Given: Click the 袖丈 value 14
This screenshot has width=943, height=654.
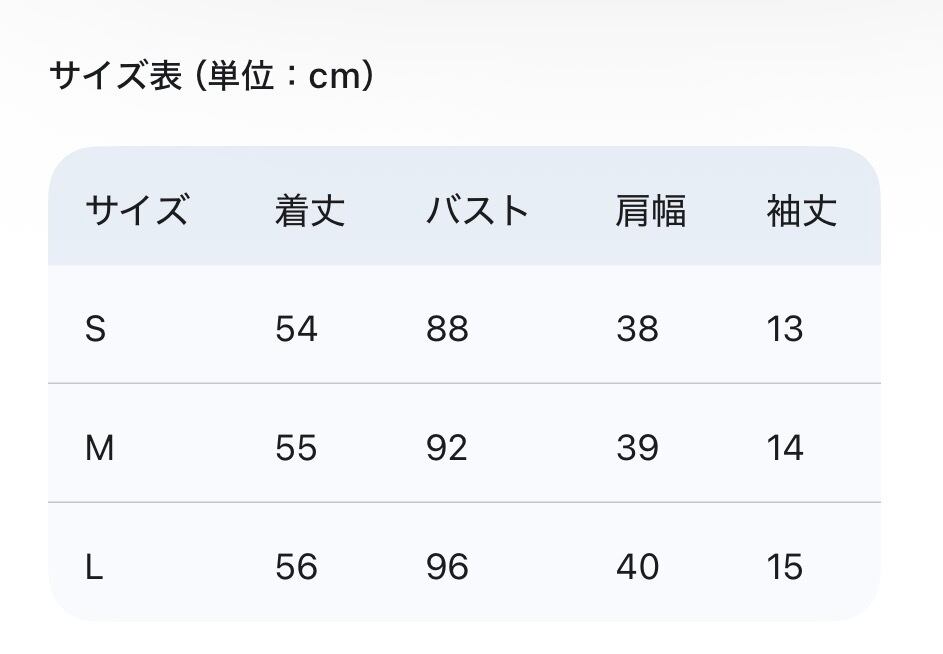Looking at the screenshot, I should coord(785,448).
